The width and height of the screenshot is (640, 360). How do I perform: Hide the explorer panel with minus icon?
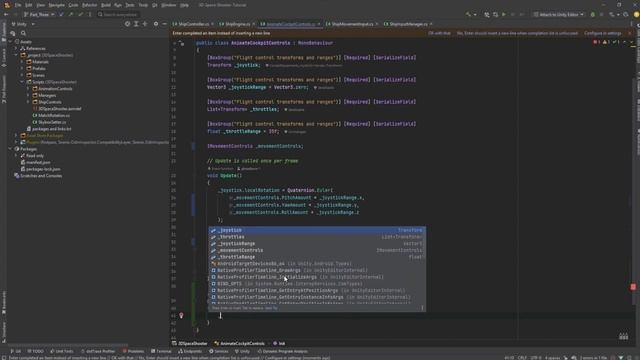[164, 24]
